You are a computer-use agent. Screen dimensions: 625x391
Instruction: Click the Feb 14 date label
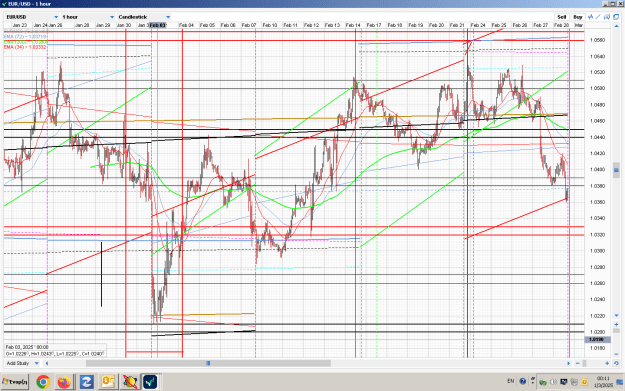tap(353, 25)
